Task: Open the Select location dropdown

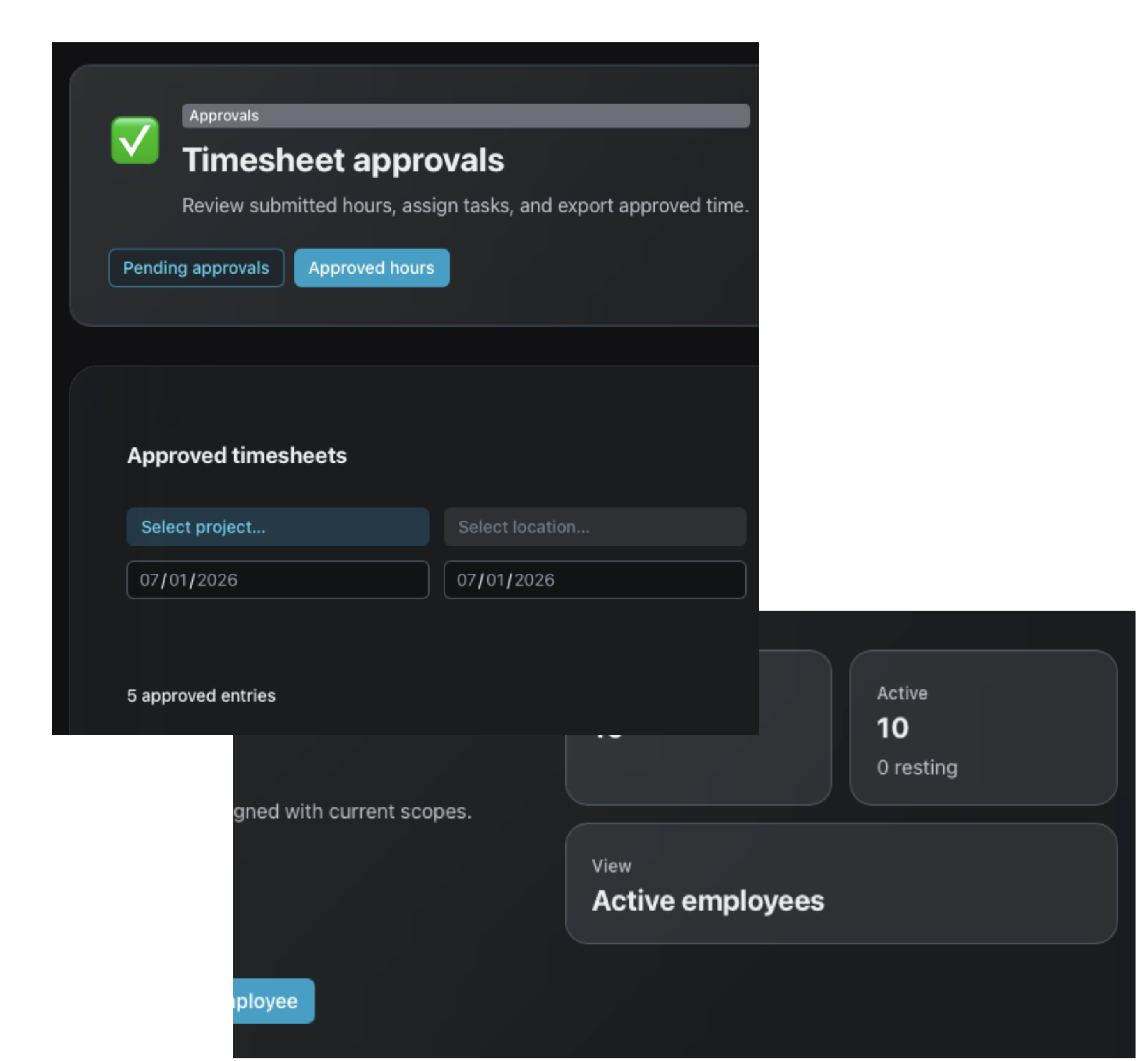Action: 595,527
